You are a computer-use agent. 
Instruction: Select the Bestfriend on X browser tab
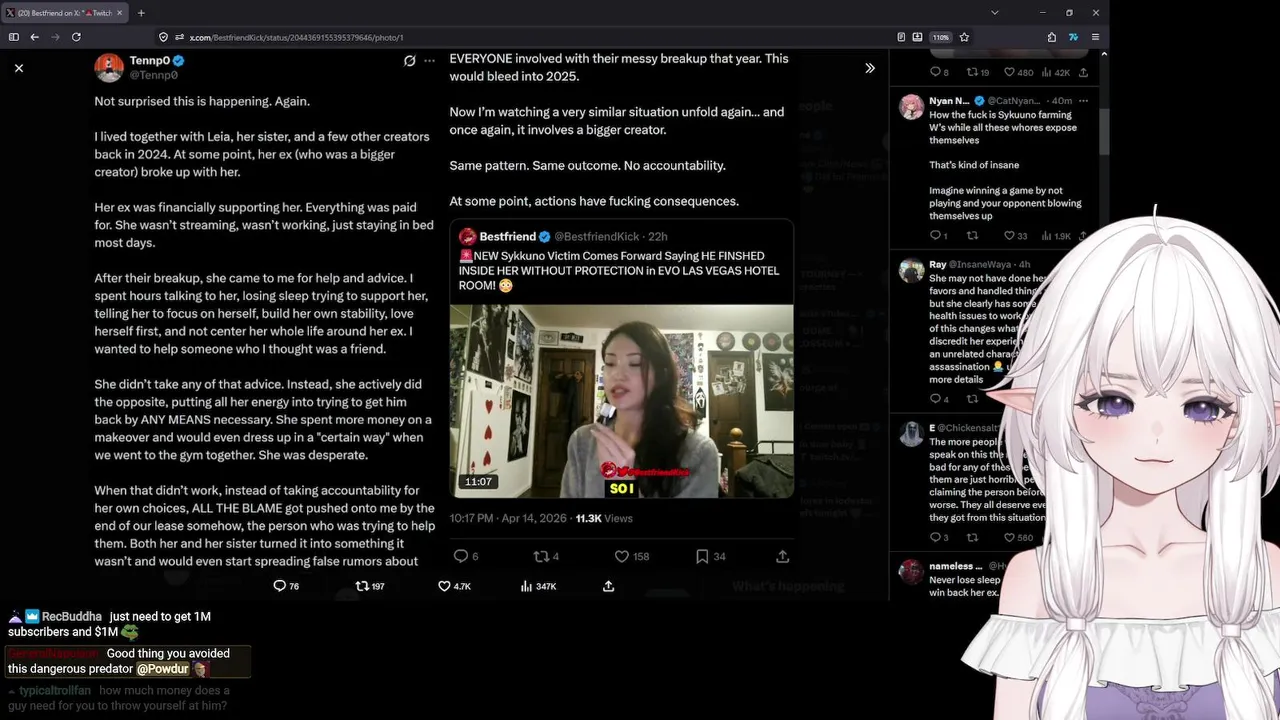tap(66, 13)
